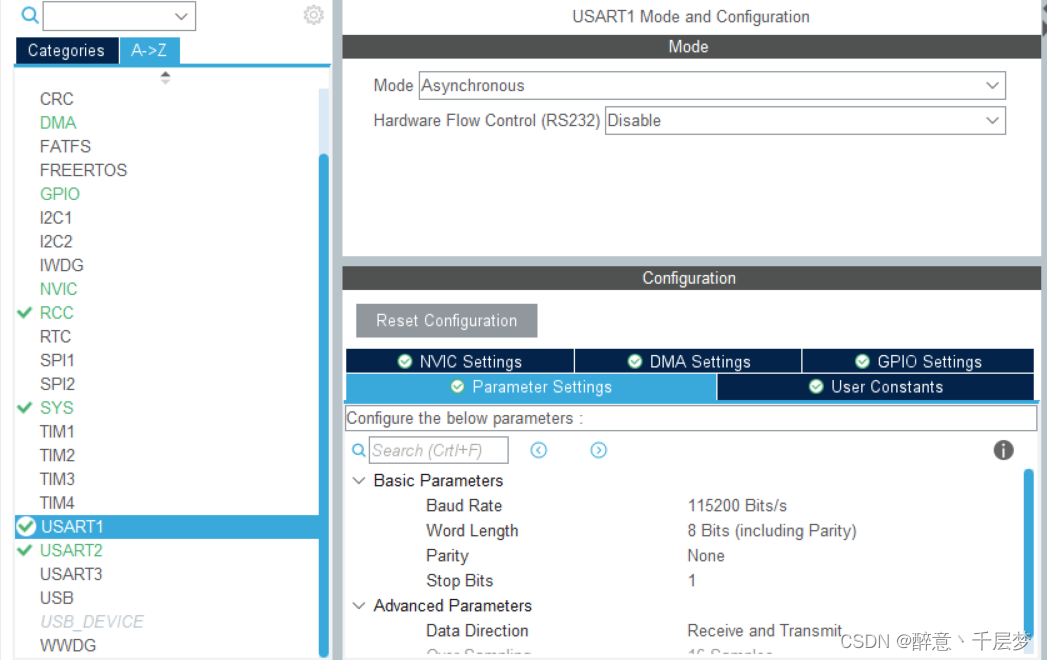Select SPI2 in the peripheral list
This screenshot has width=1047, height=660.
(x=57, y=384)
